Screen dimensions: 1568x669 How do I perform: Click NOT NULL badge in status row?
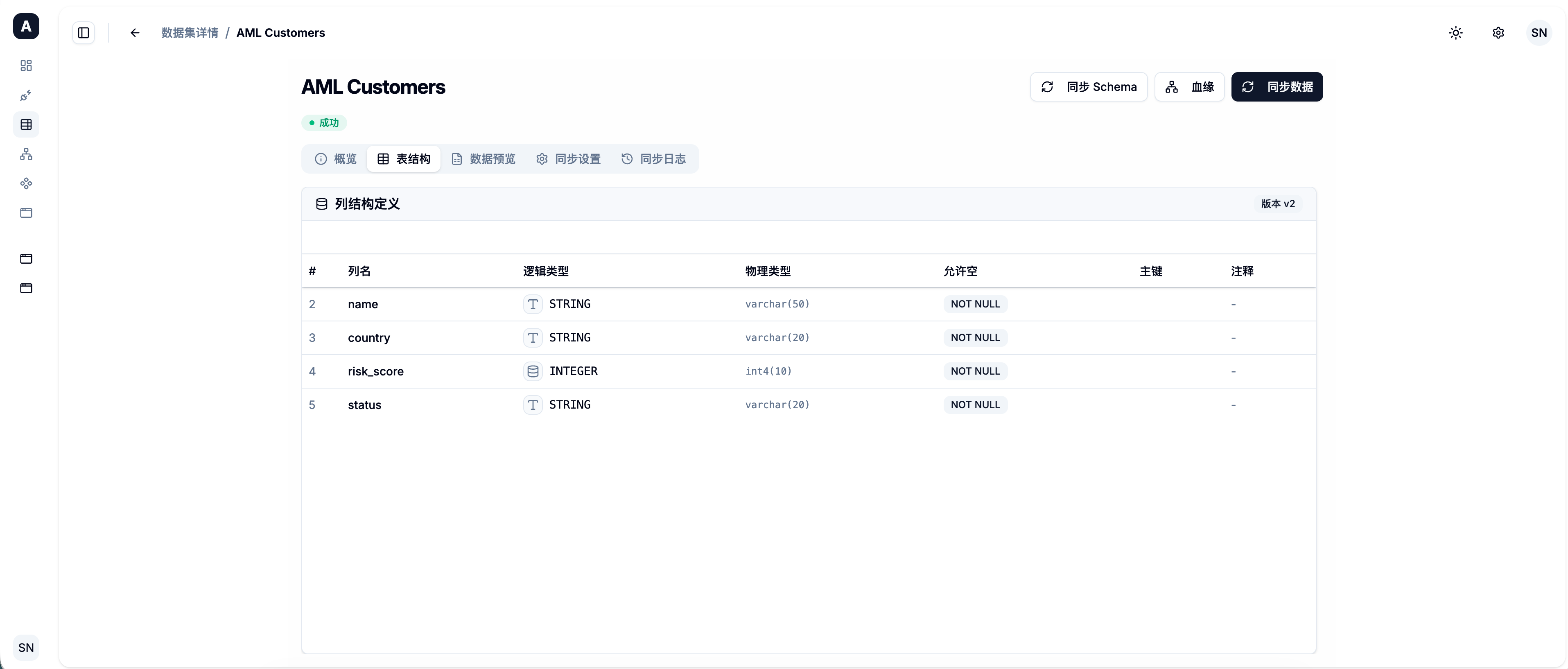975,405
